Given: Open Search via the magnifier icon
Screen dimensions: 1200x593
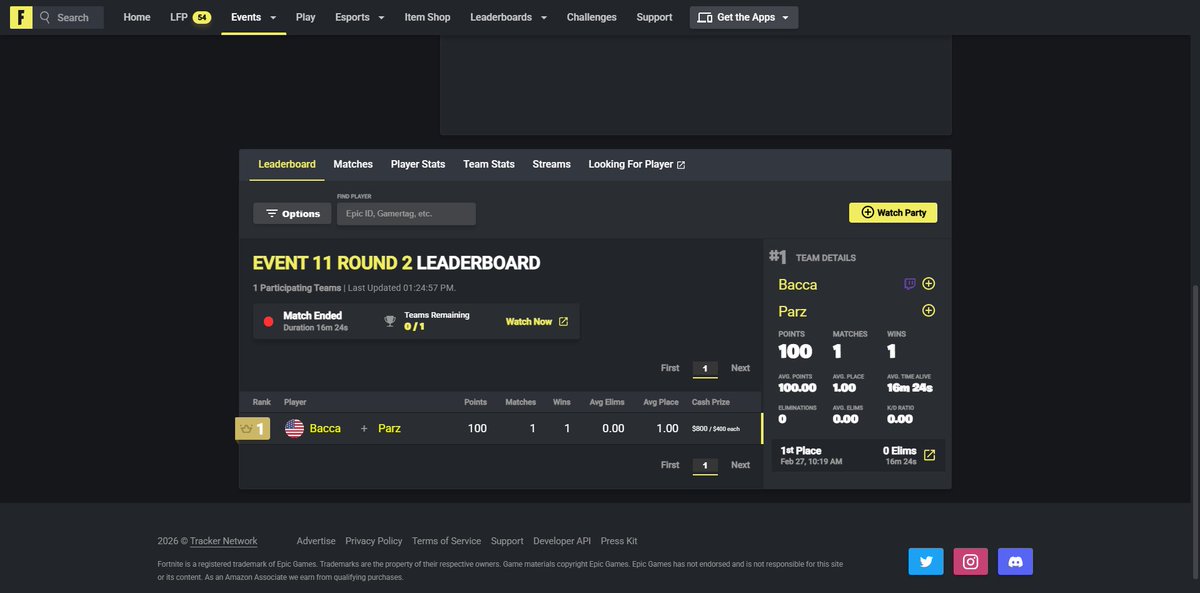Looking at the screenshot, I should pos(45,17).
